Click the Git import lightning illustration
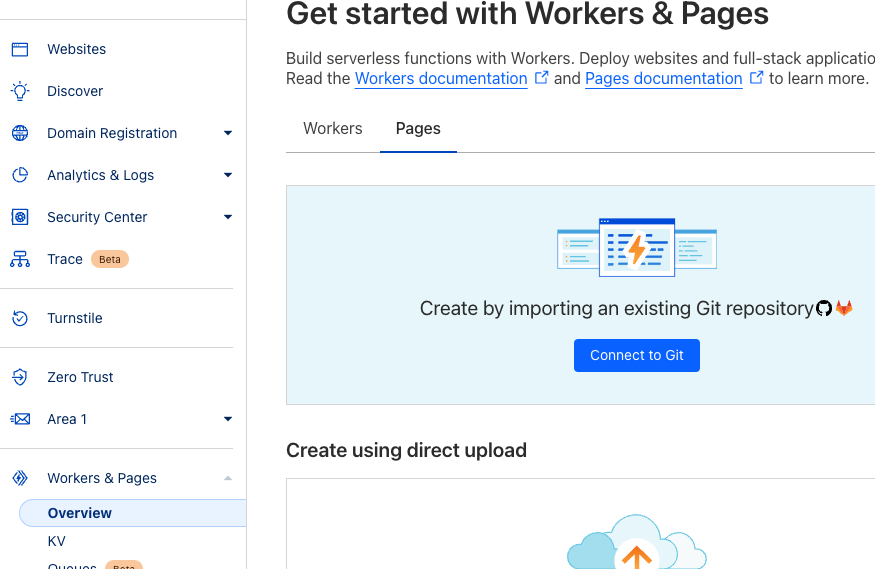875x569 pixels. point(637,247)
